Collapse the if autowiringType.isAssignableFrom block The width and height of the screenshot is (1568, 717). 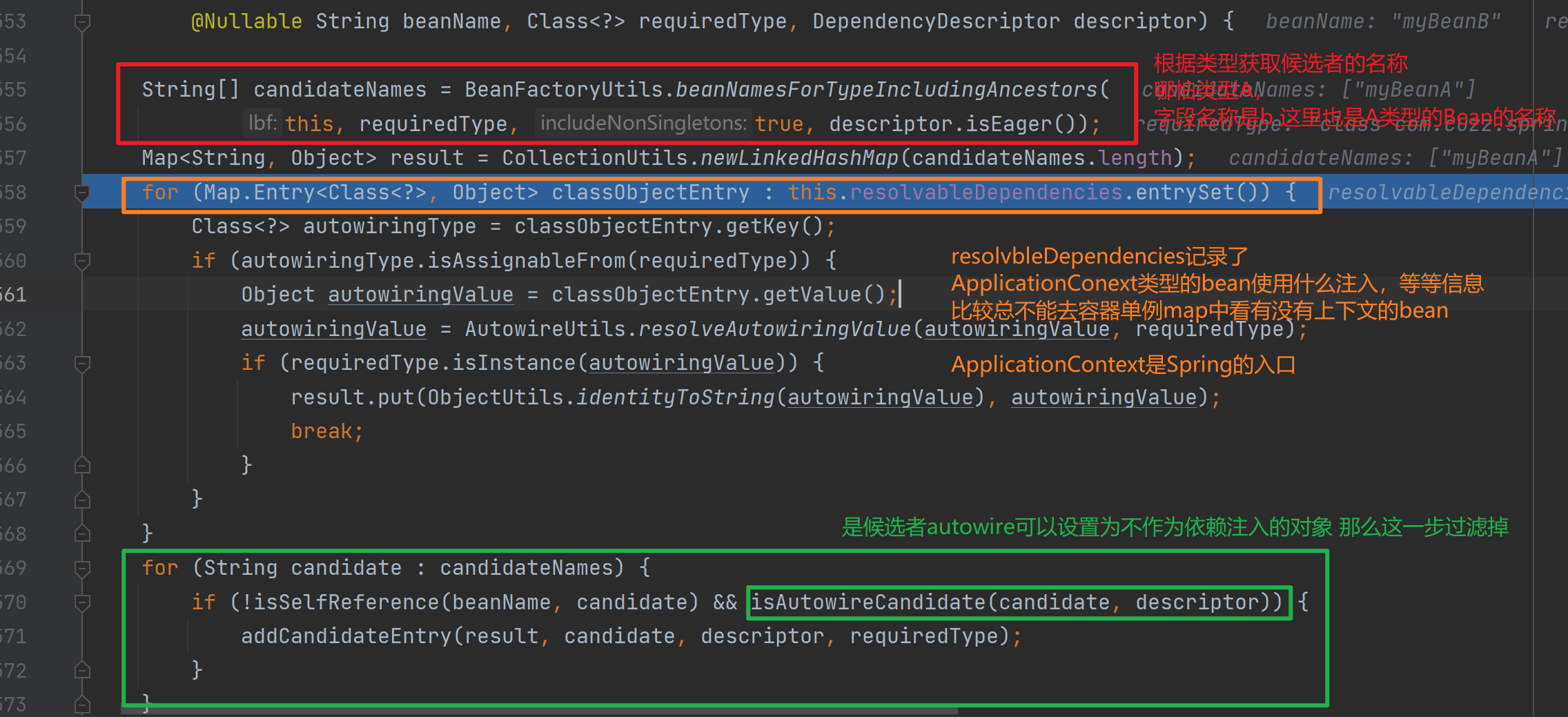click(x=82, y=262)
